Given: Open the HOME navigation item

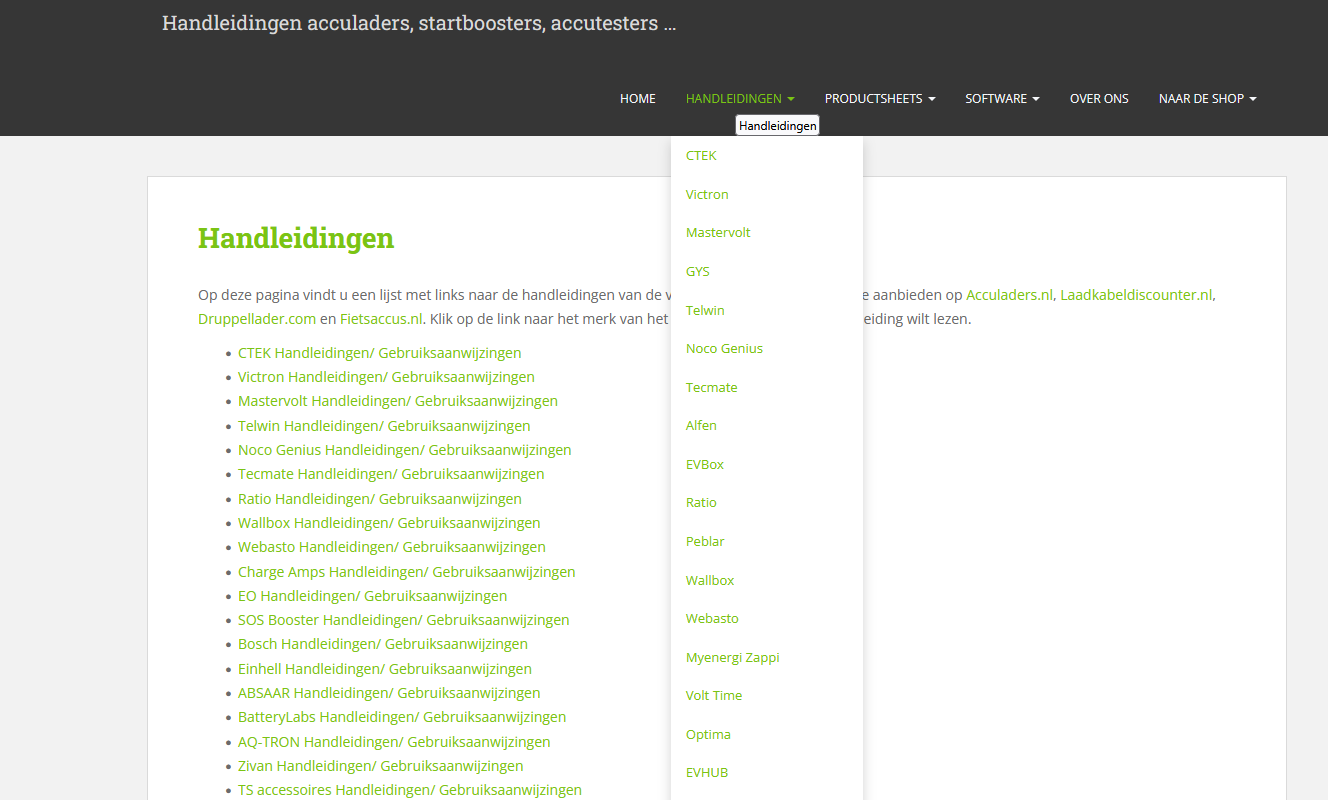Looking at the screenshot, I should point(638,99).
